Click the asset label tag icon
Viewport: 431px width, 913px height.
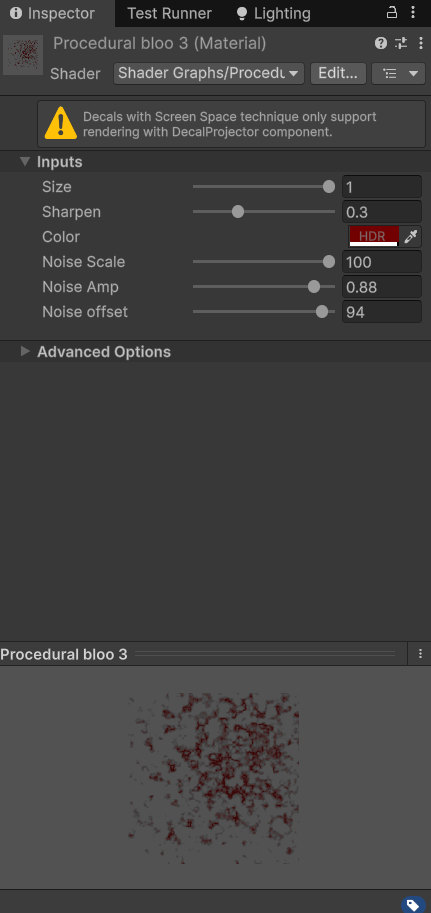pyautogui.click(x=413, y=905)
